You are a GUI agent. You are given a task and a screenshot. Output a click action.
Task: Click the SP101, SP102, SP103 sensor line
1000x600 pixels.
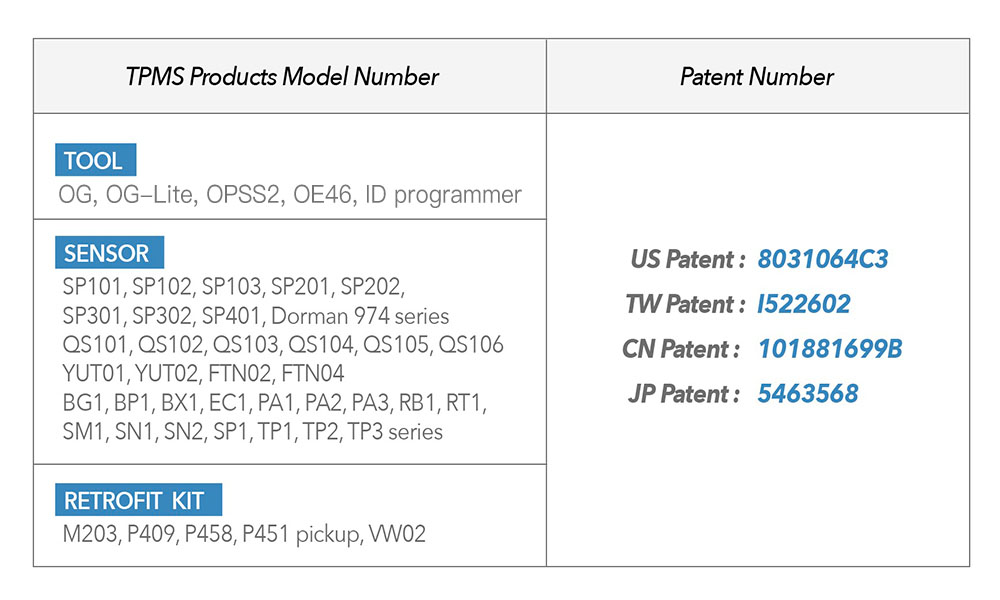pos(232,288)
